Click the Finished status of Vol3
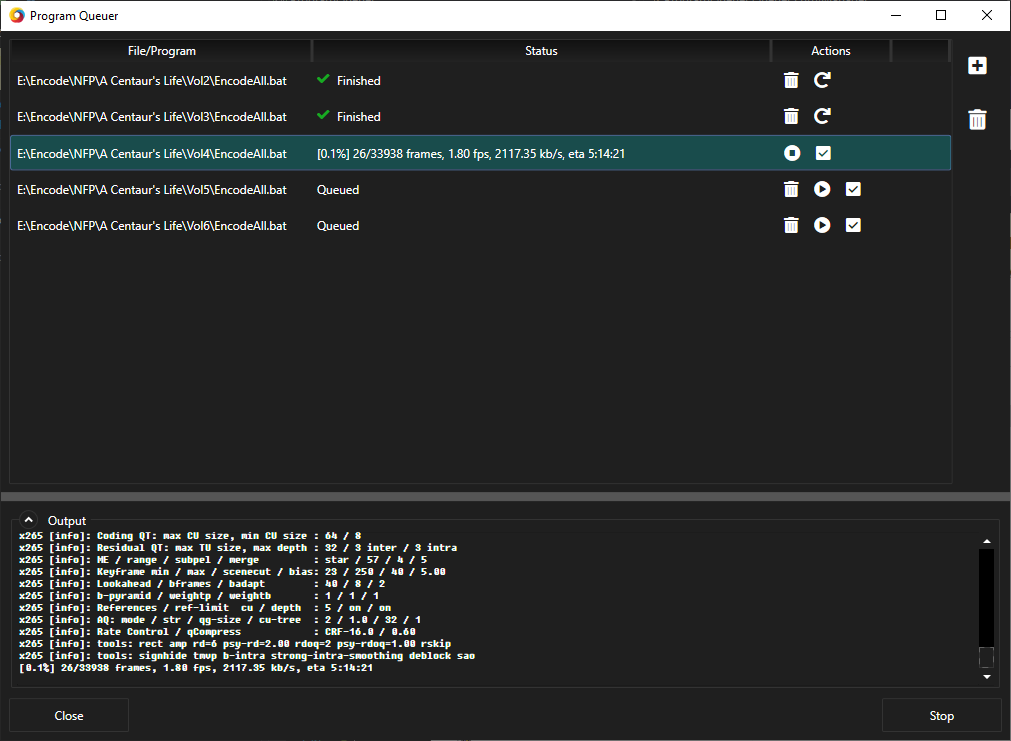The image size is (1011, 741). 358,117
